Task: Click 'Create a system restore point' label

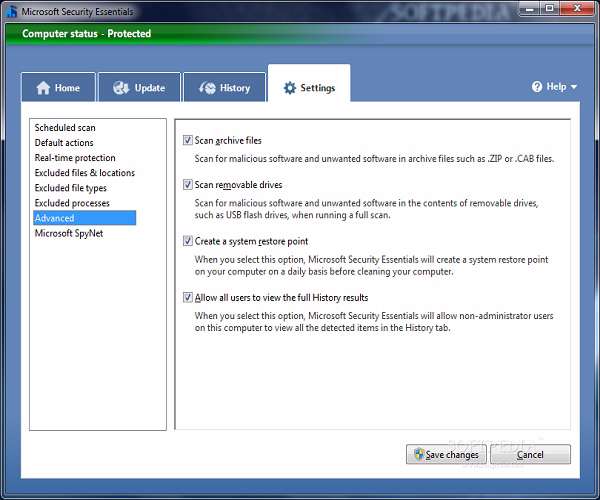Action: click(251, 241)
